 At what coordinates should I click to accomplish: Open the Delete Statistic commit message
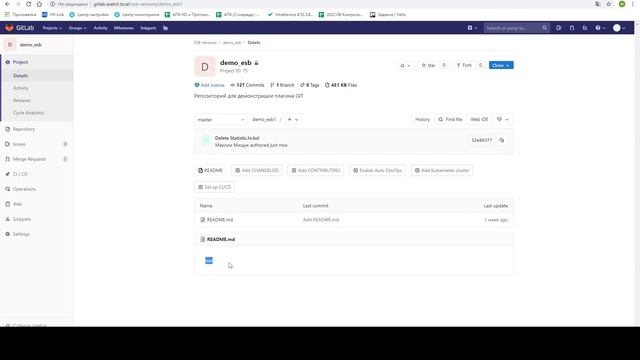pyautogui.click(x=237, y=138)
